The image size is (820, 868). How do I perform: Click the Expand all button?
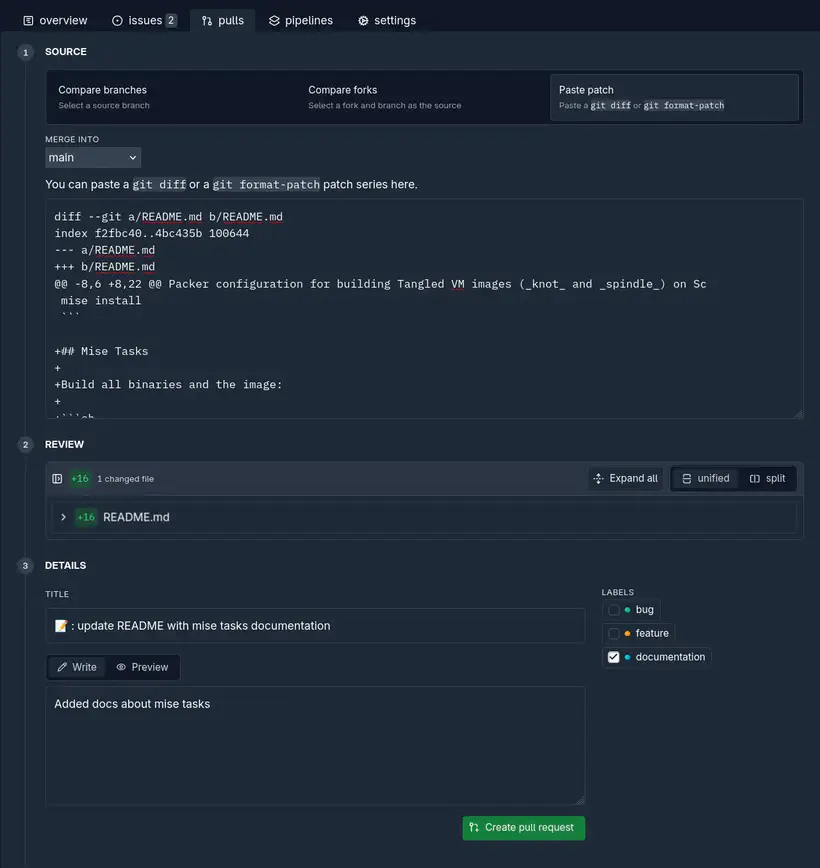626,478
